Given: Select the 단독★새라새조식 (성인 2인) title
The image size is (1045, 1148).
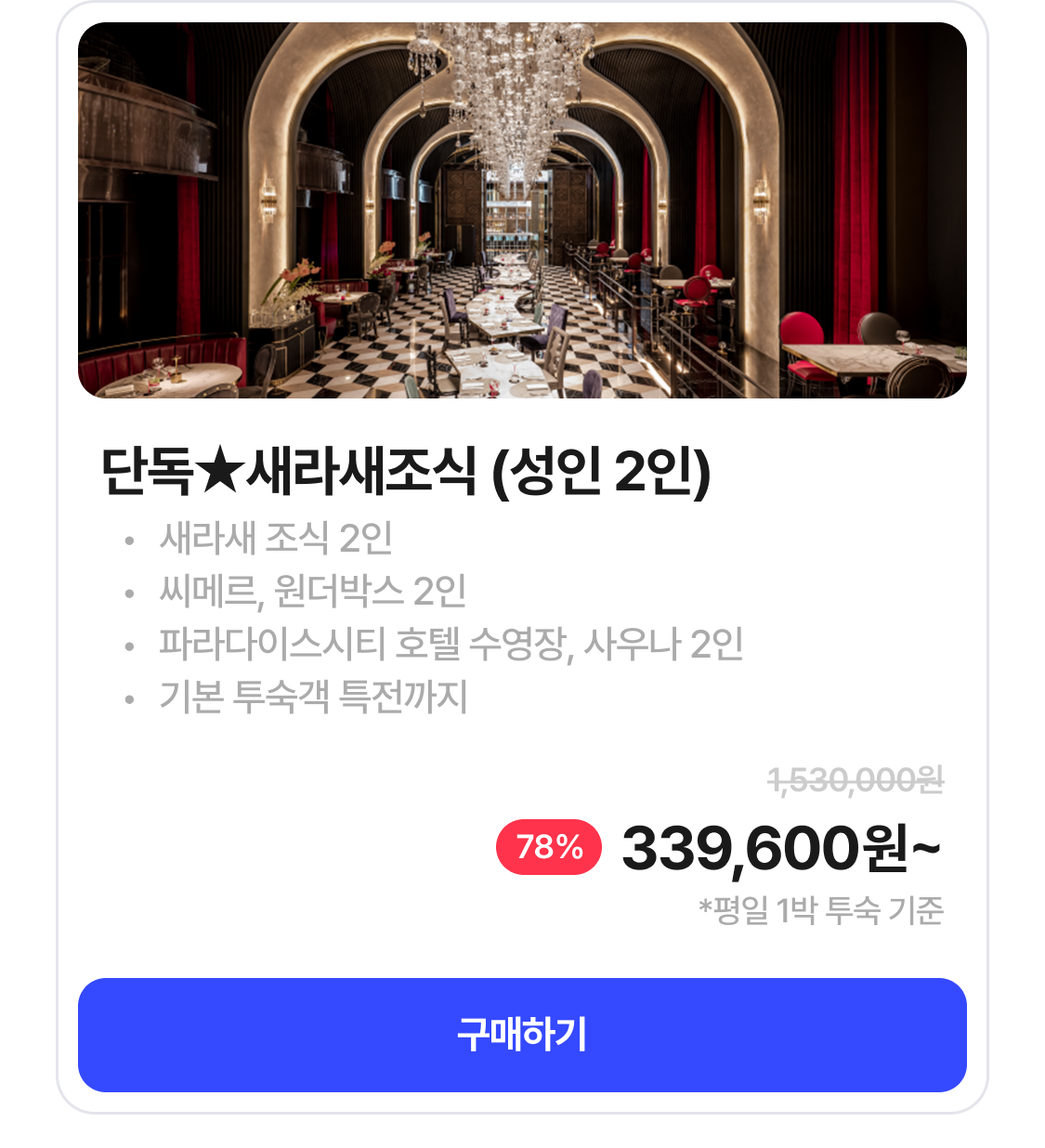Looking at the screenshot, I should 406,472.
